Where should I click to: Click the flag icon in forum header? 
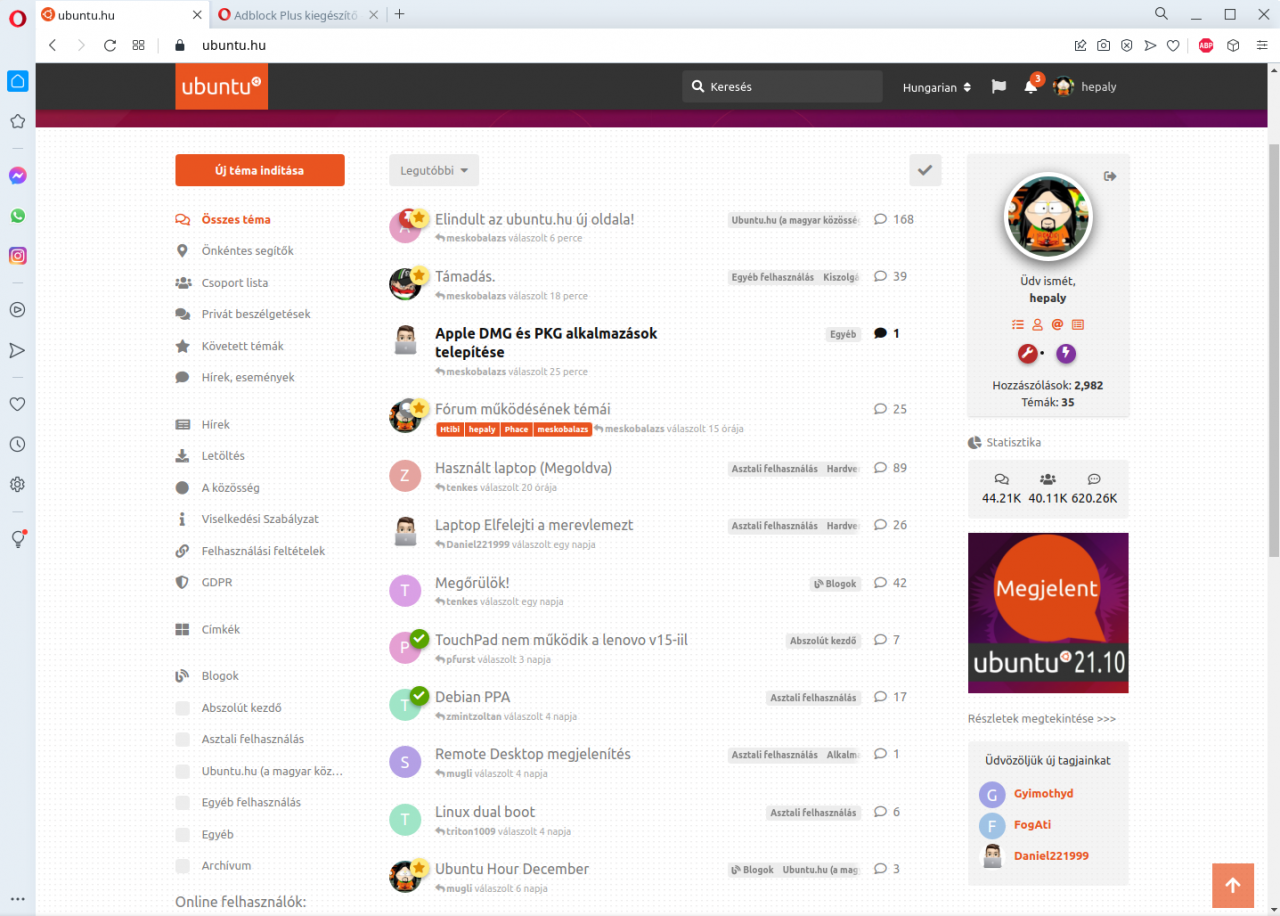tap(998, 87)
